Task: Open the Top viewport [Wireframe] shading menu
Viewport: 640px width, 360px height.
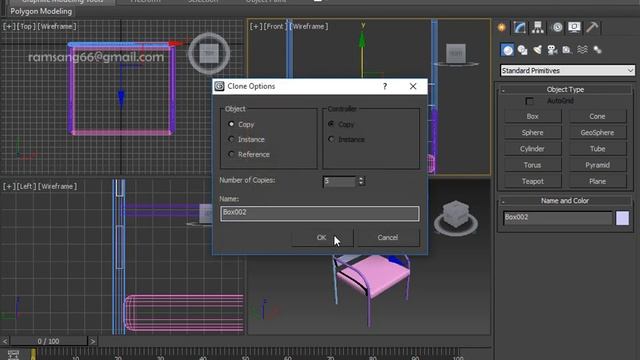Action: (57, 27)
